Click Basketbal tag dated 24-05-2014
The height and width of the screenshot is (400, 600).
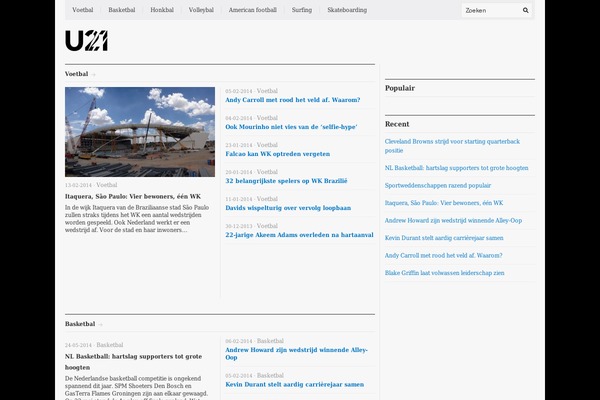(110, 345)
